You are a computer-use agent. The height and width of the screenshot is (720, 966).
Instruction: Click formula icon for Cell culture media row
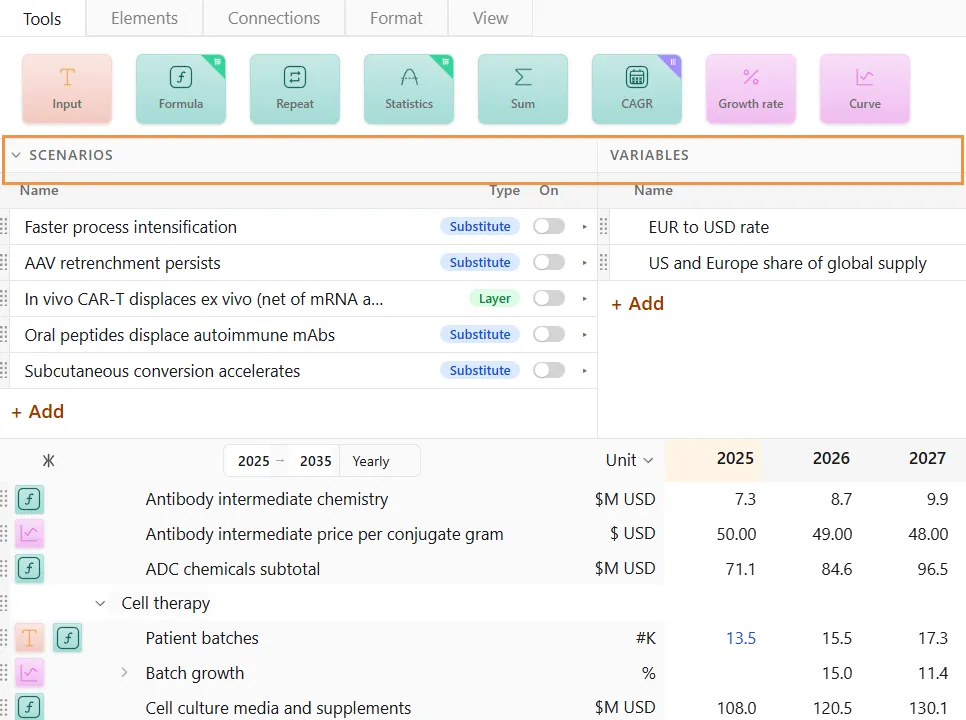pos(29,707)
